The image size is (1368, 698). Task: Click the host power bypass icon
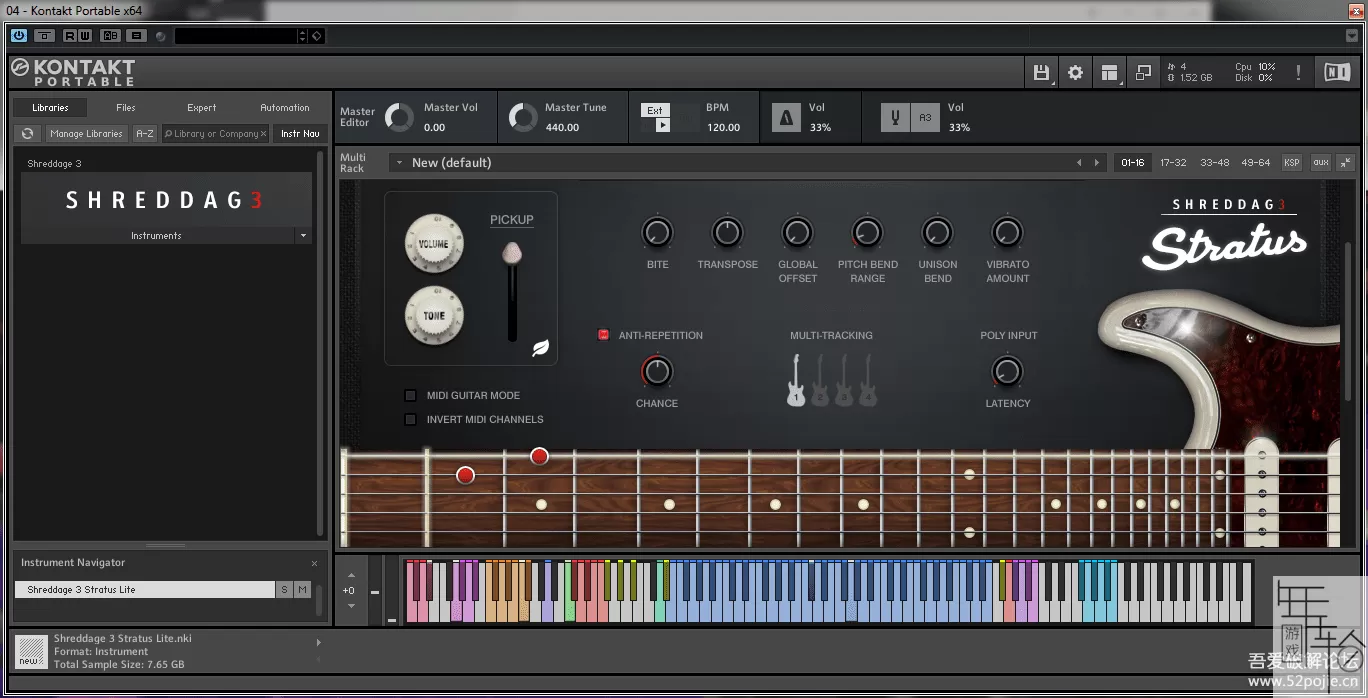19,36
